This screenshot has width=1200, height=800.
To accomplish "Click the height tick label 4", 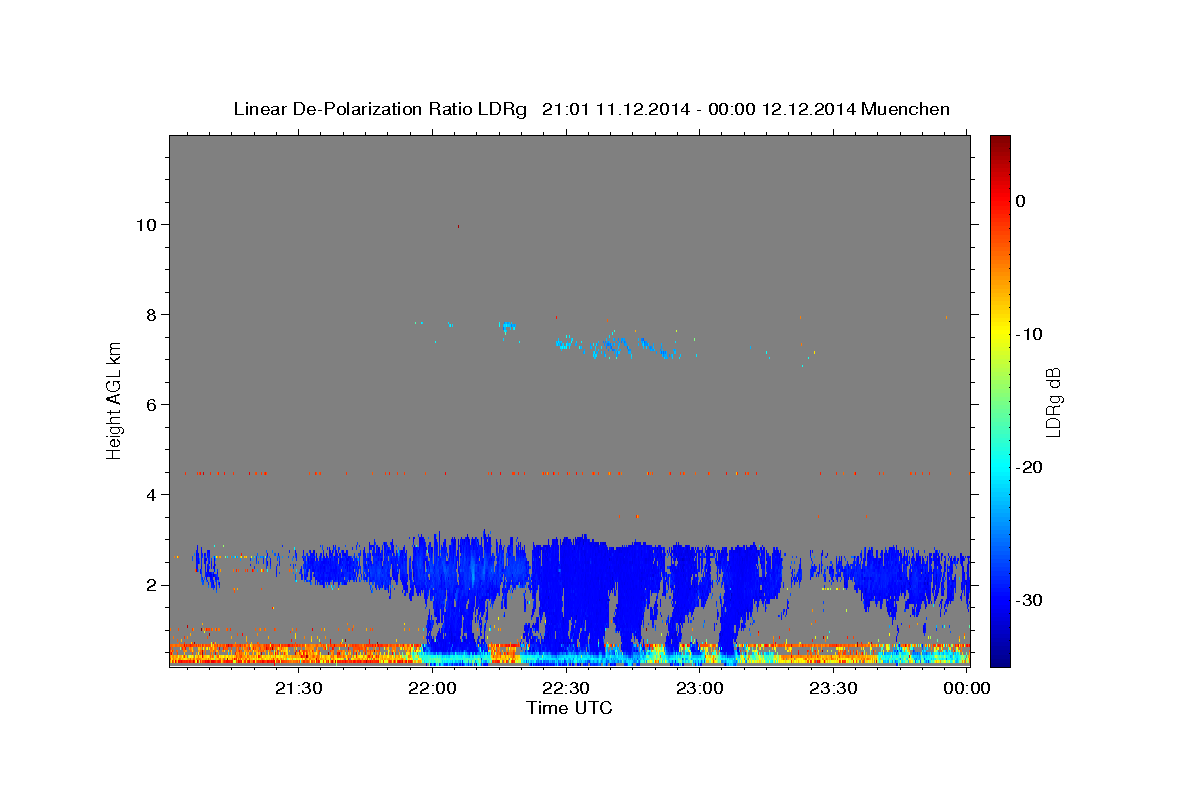I will 152,494.
